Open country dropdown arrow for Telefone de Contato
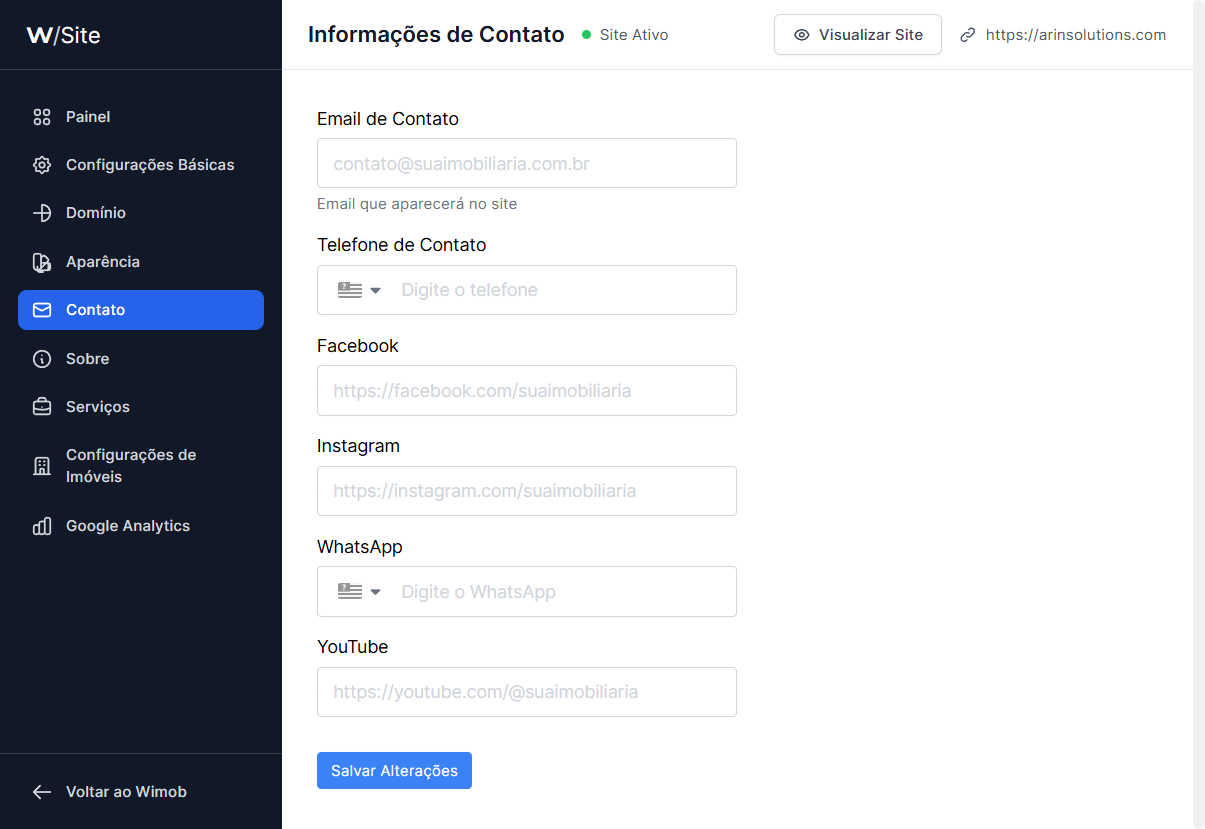 376,290
